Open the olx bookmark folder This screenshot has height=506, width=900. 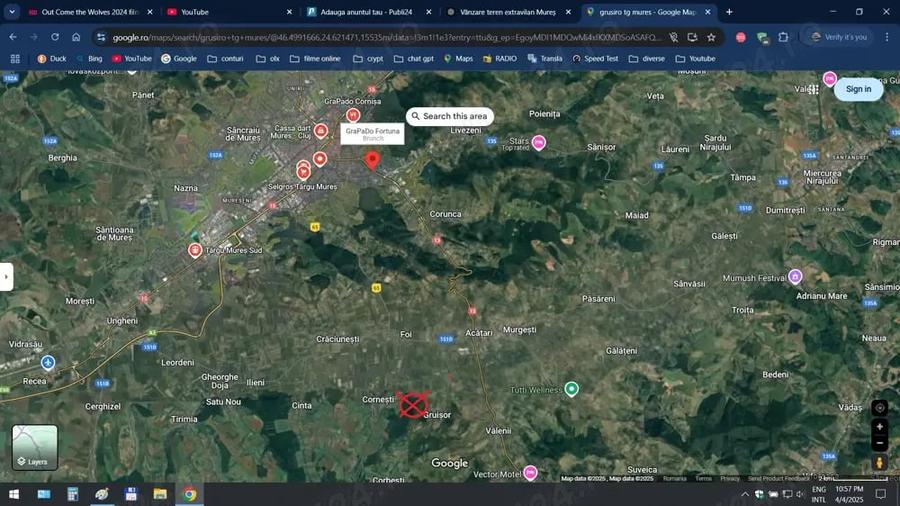coord(268,59)
